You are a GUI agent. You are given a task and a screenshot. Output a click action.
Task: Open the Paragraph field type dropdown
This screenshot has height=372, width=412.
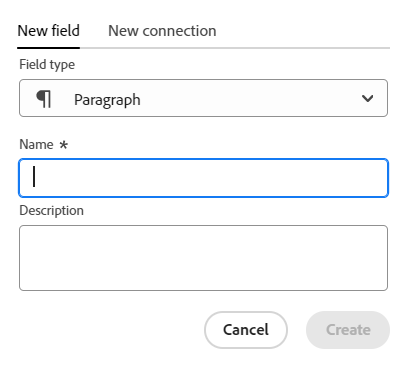coord(203,98)
